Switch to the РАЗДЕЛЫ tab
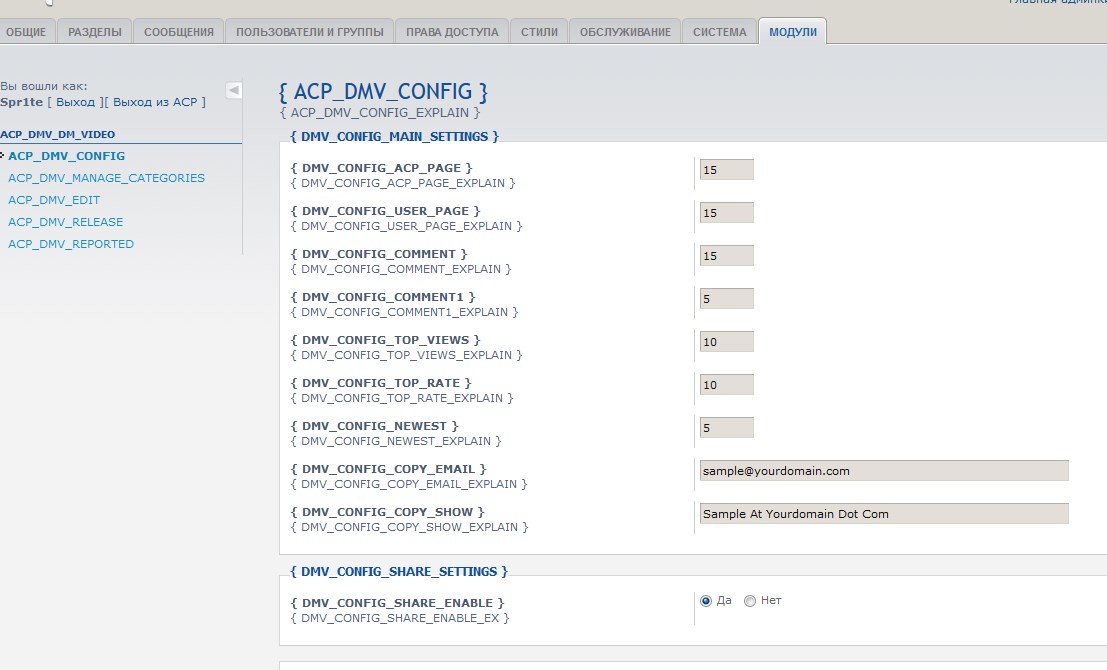Screen dimensions: 1107x670 (x=95, y=32)
